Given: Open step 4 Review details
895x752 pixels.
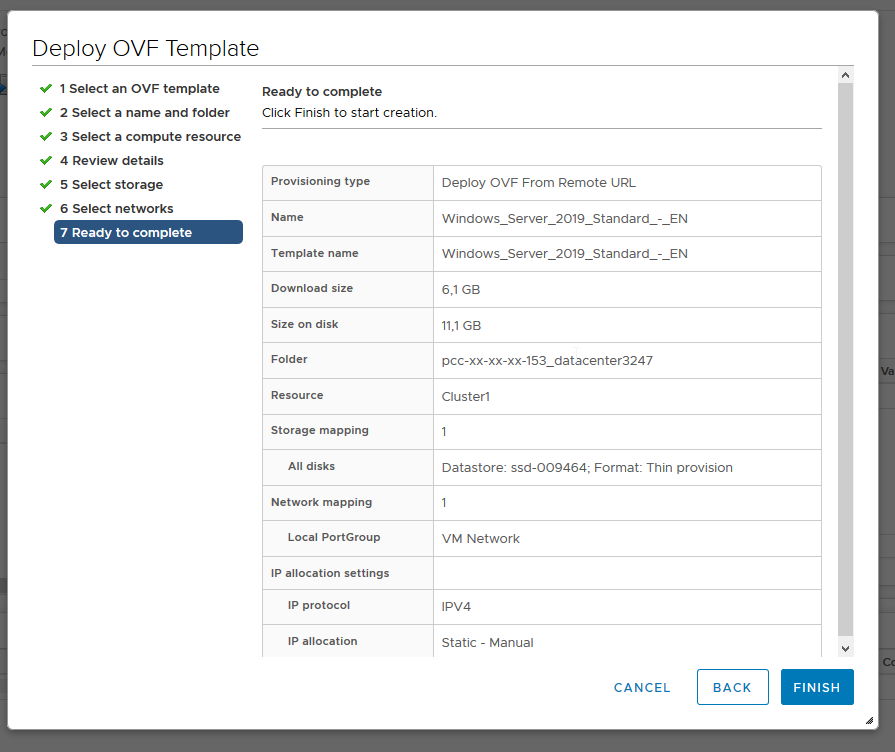Looking at the screenshot, I should [x=111, y=161].
